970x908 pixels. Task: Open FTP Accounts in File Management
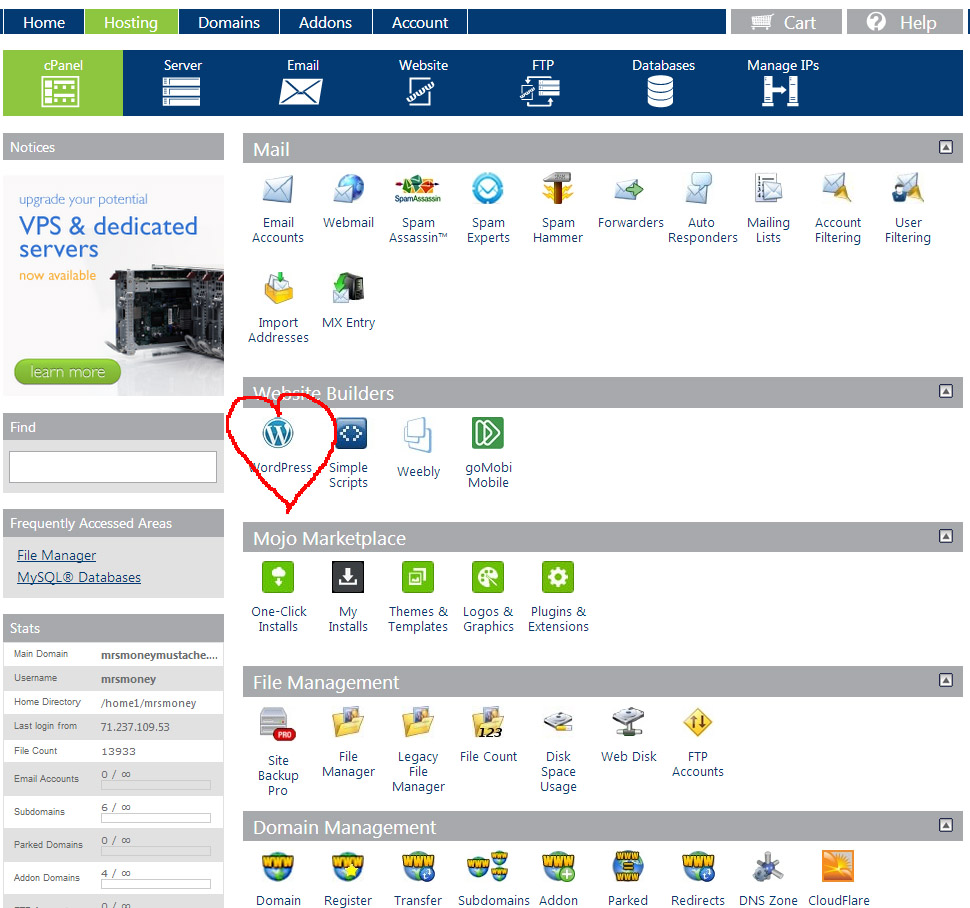[x=697, y=723]
